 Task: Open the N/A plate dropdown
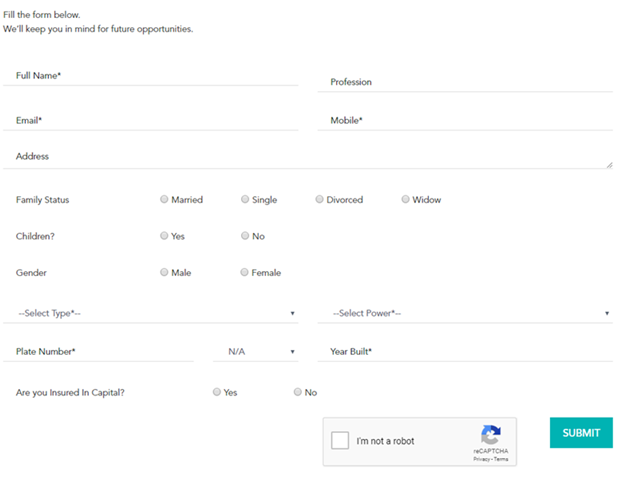(x=256, y=352)
